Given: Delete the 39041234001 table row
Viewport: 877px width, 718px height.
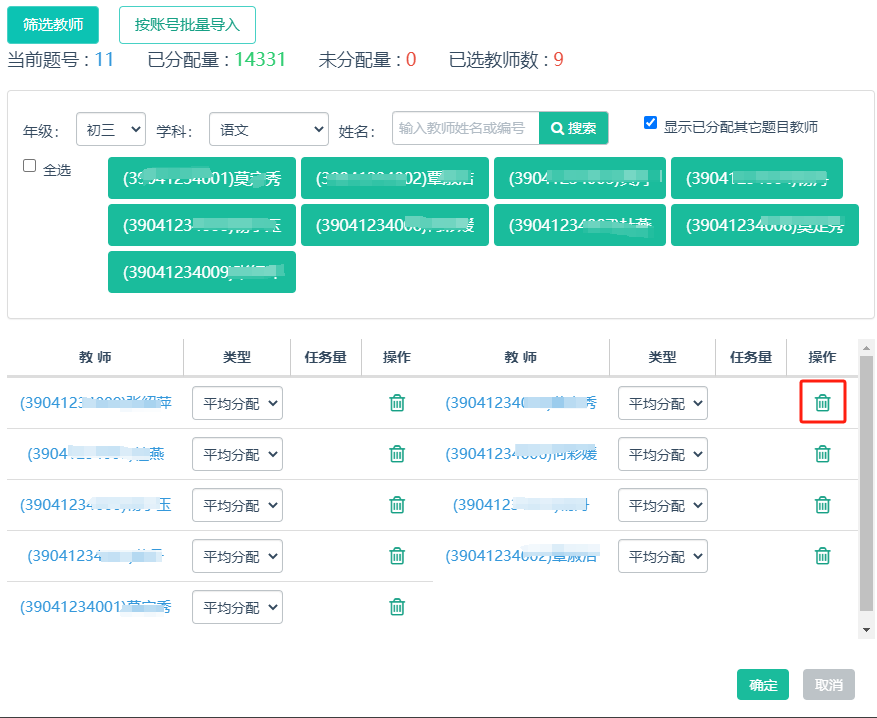Looking at the screenshot, I should [x=397, y=606].
